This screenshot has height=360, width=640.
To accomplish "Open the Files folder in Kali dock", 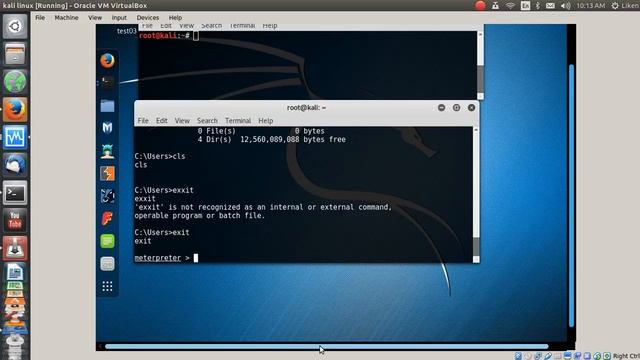I will pos(107,106).
